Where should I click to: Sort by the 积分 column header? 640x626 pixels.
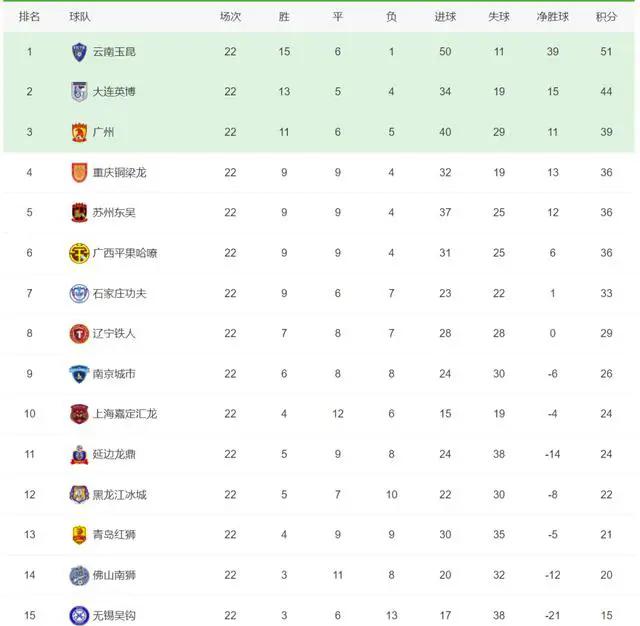(606, 17)
